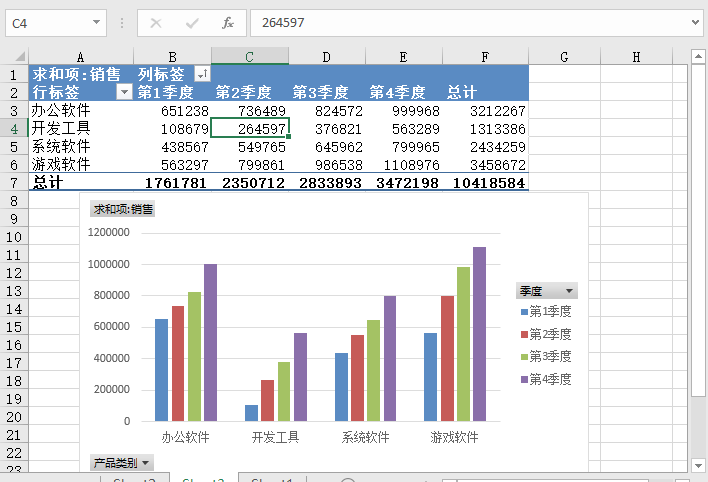Viewport: 708px width, 482px height.
Task: Select cell with value 1313386
Action: click(x=485, y=128)
